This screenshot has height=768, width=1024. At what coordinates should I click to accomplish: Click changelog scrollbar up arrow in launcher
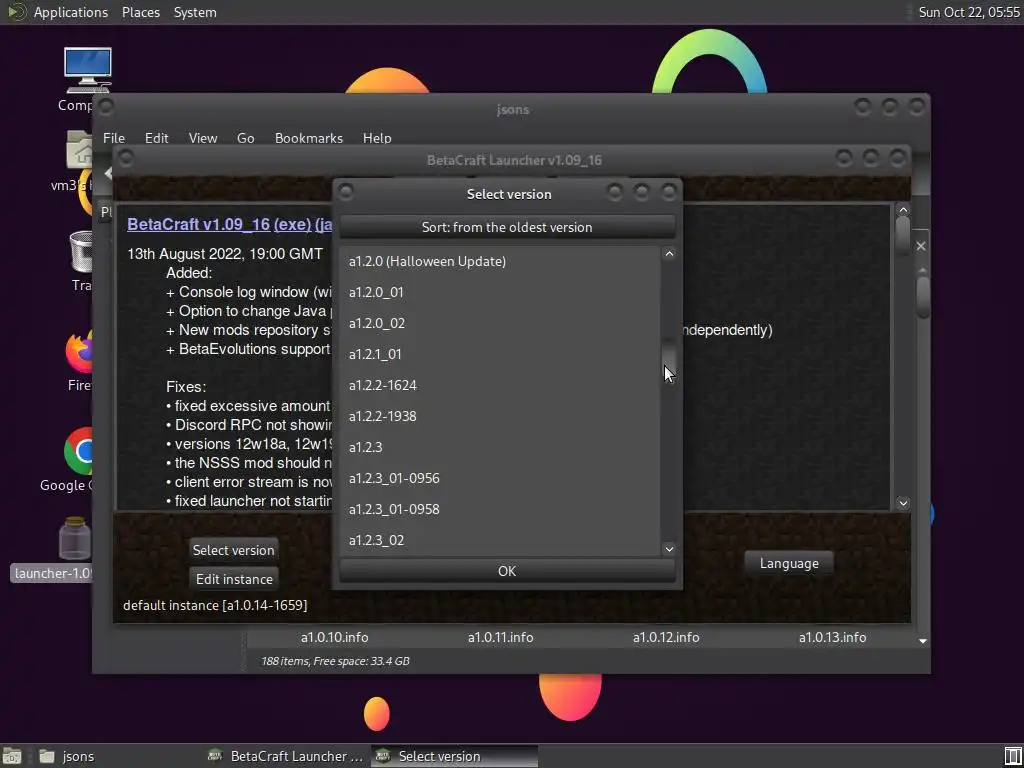903,210
